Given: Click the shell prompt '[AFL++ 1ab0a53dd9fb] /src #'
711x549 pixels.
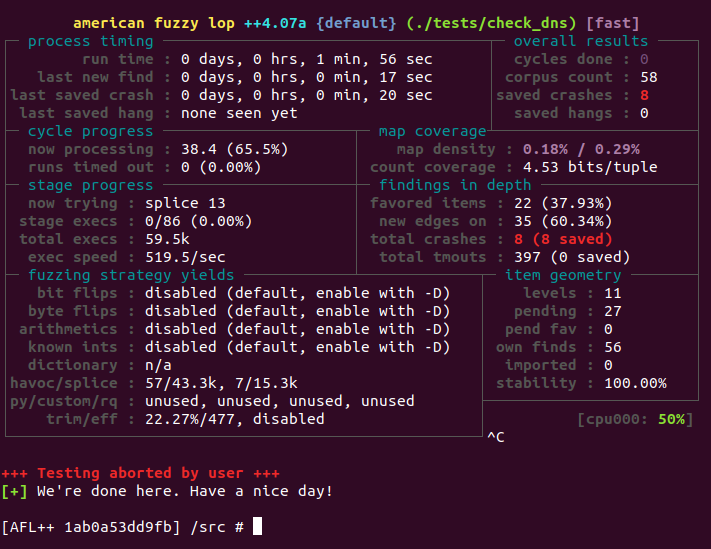Looking at the screenshot, I should point(122,527).
